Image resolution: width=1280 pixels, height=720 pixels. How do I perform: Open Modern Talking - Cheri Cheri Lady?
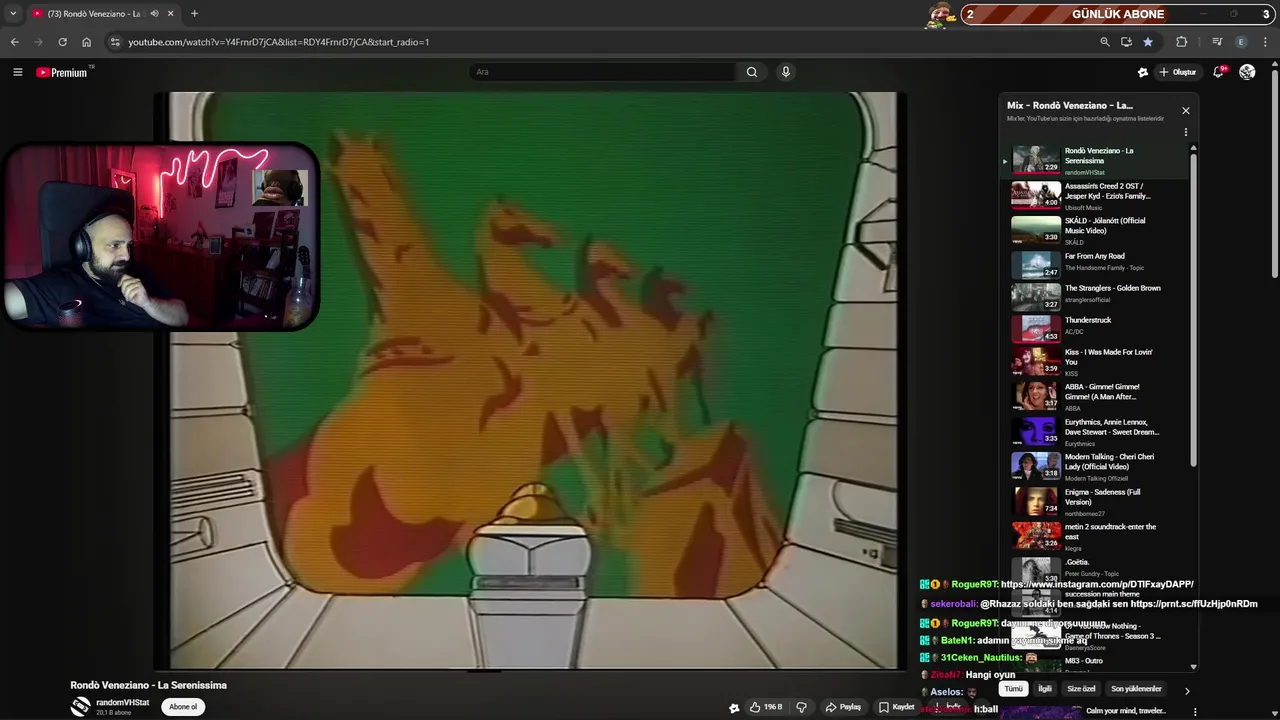click(1094, 466)
